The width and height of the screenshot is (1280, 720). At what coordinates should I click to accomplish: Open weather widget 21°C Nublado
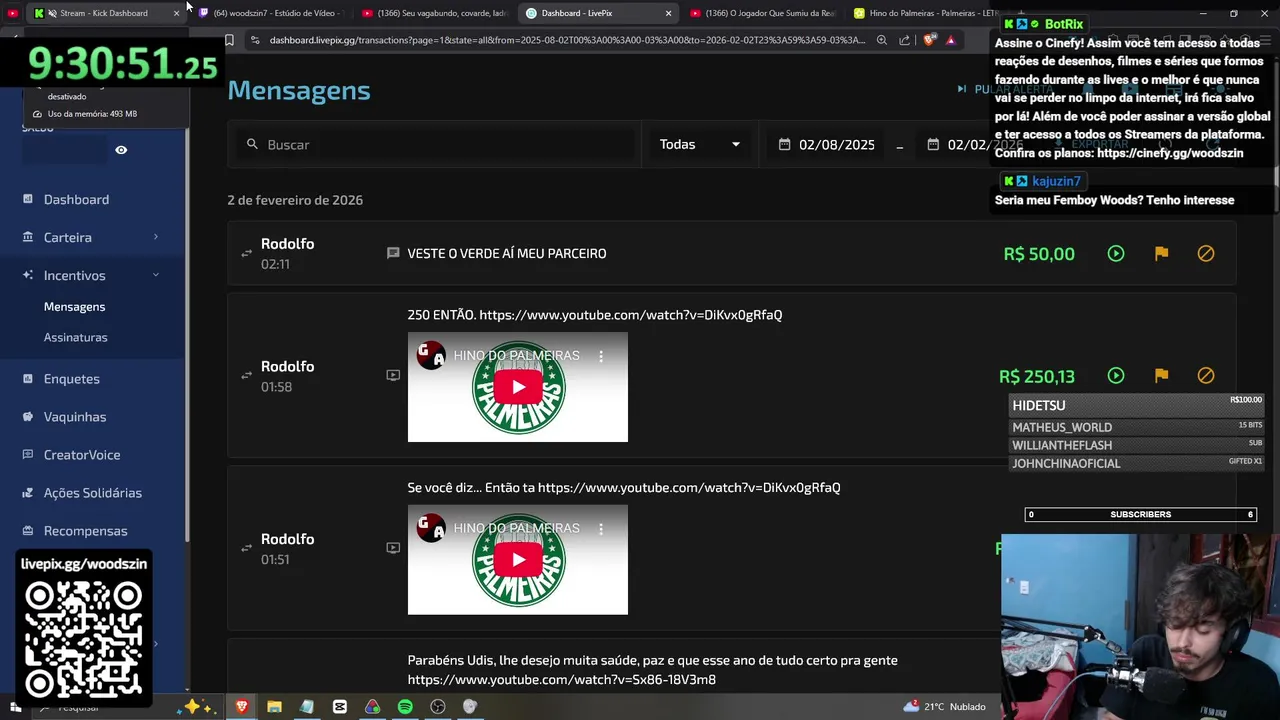(944, 707)
